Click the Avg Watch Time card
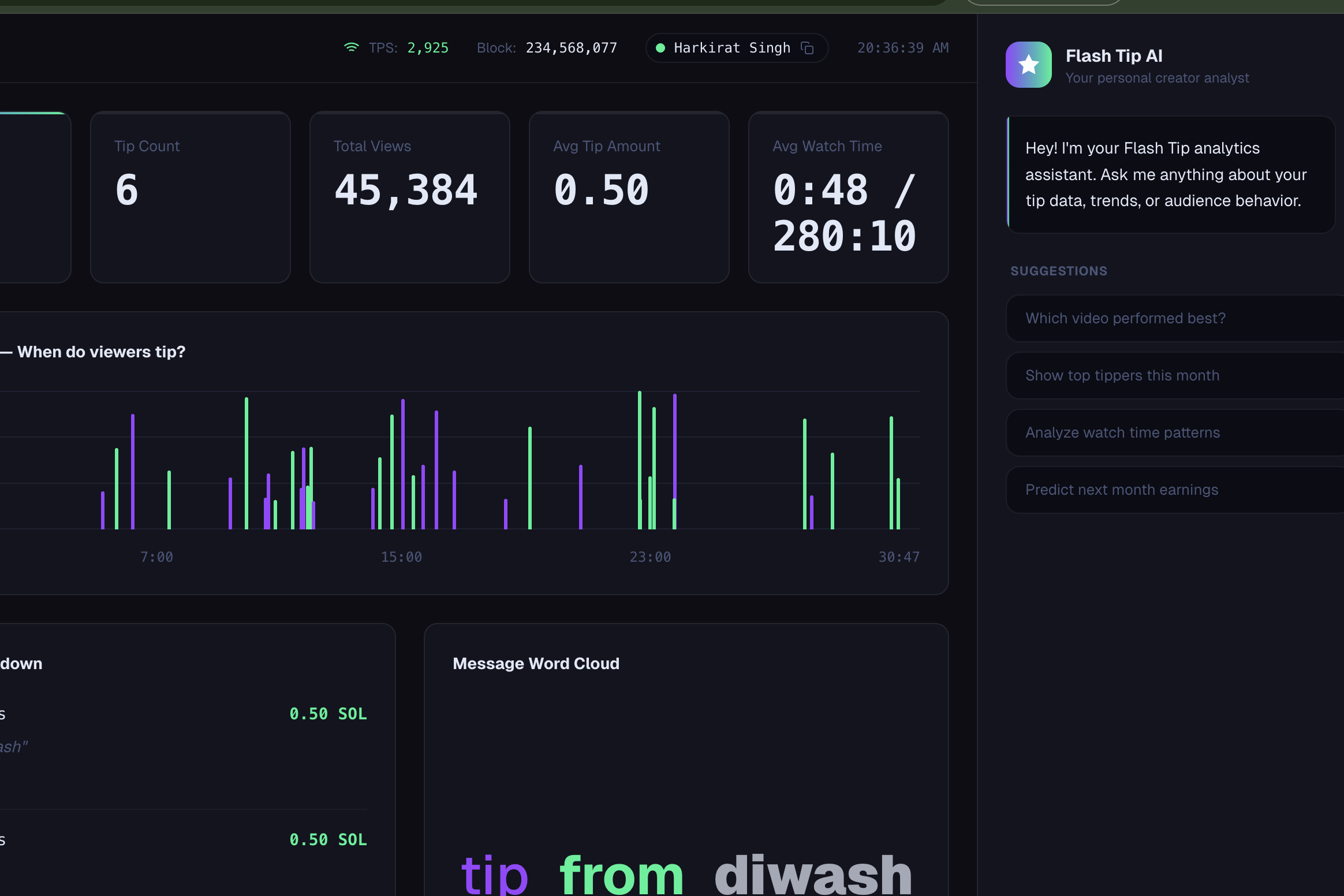This screenshot has height=896, width=1344. pyautogui.click(x=848, y=197)
